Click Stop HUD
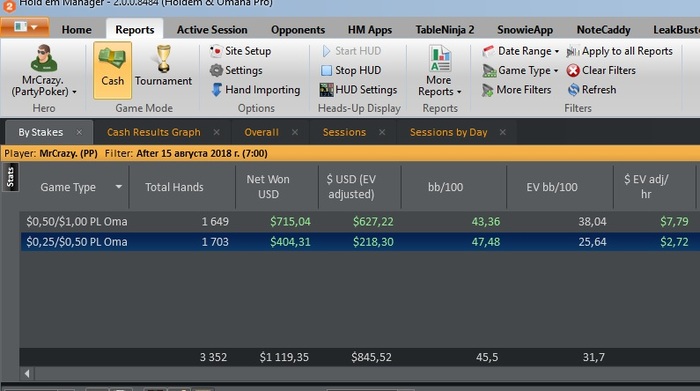The width and height of the screenshot is (700, 391). (x=351, y=70)
